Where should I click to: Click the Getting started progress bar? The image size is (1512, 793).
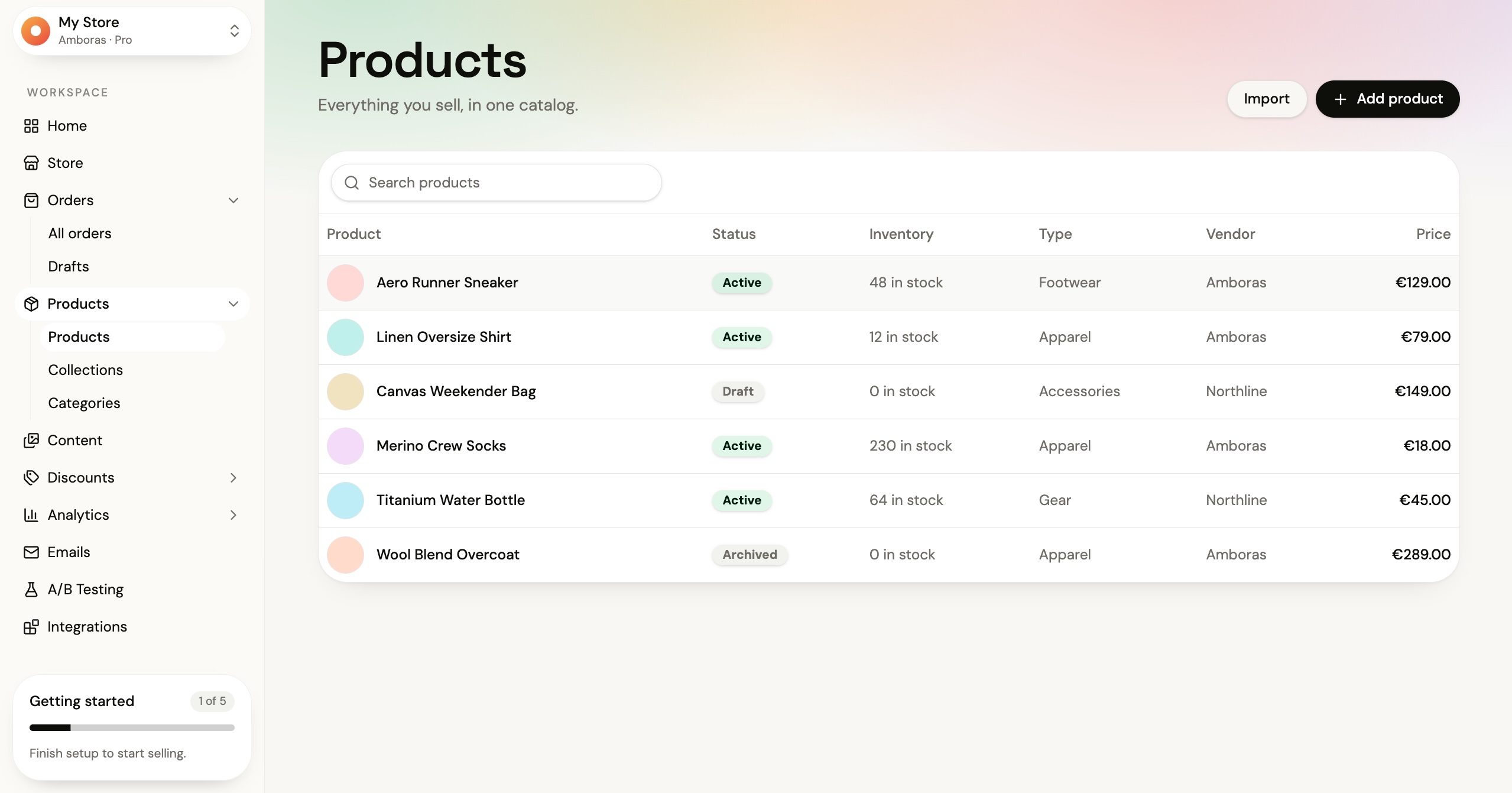coord(132,728)
